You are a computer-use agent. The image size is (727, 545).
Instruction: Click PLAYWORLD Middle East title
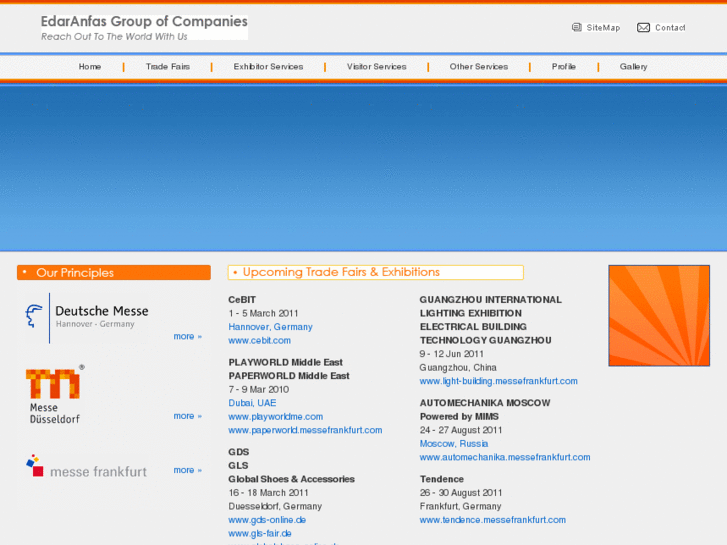(x=285, y=362)
